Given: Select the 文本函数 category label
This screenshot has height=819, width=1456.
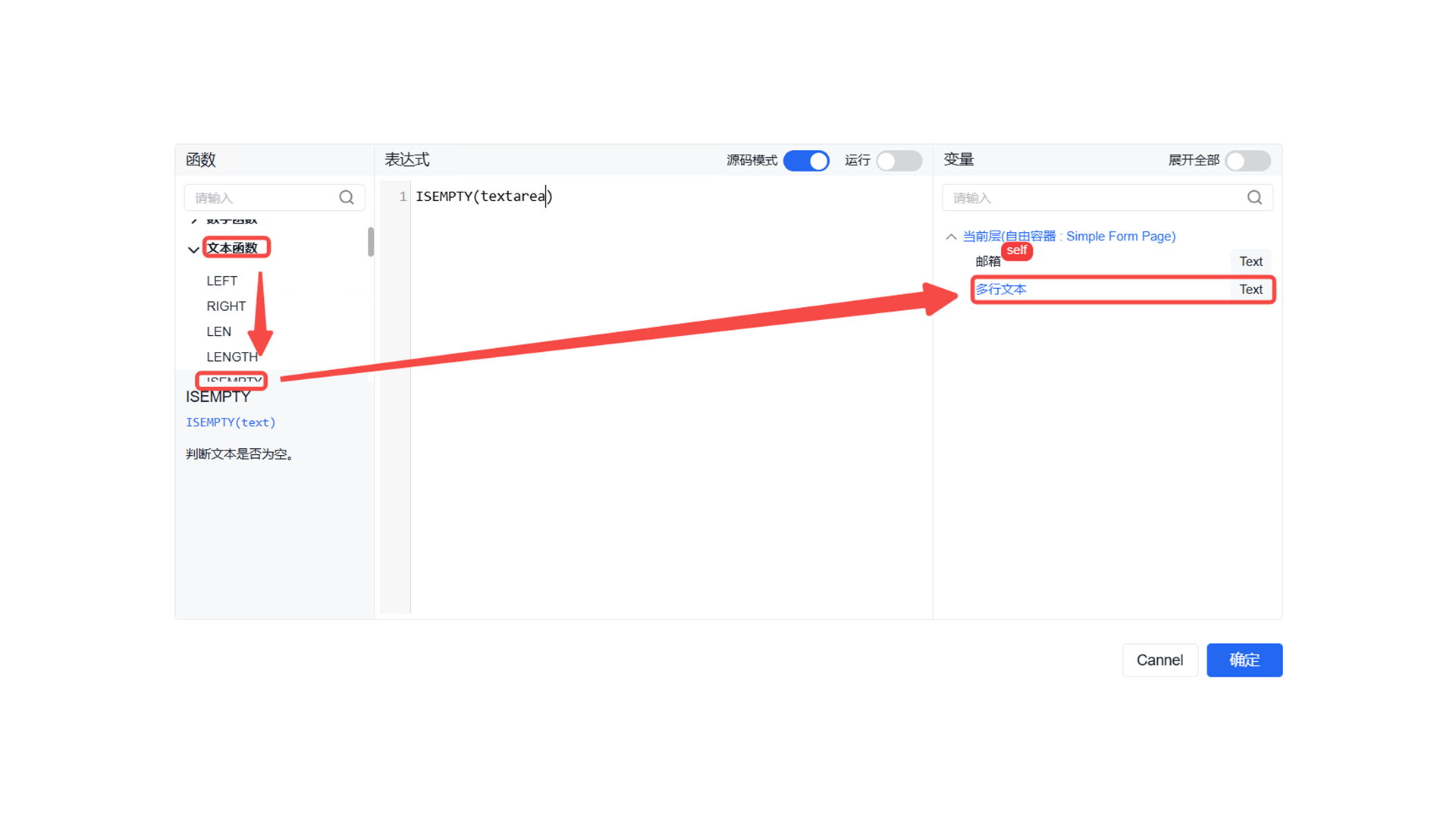Looking at the screenshot, I should (x=232, y=248).
